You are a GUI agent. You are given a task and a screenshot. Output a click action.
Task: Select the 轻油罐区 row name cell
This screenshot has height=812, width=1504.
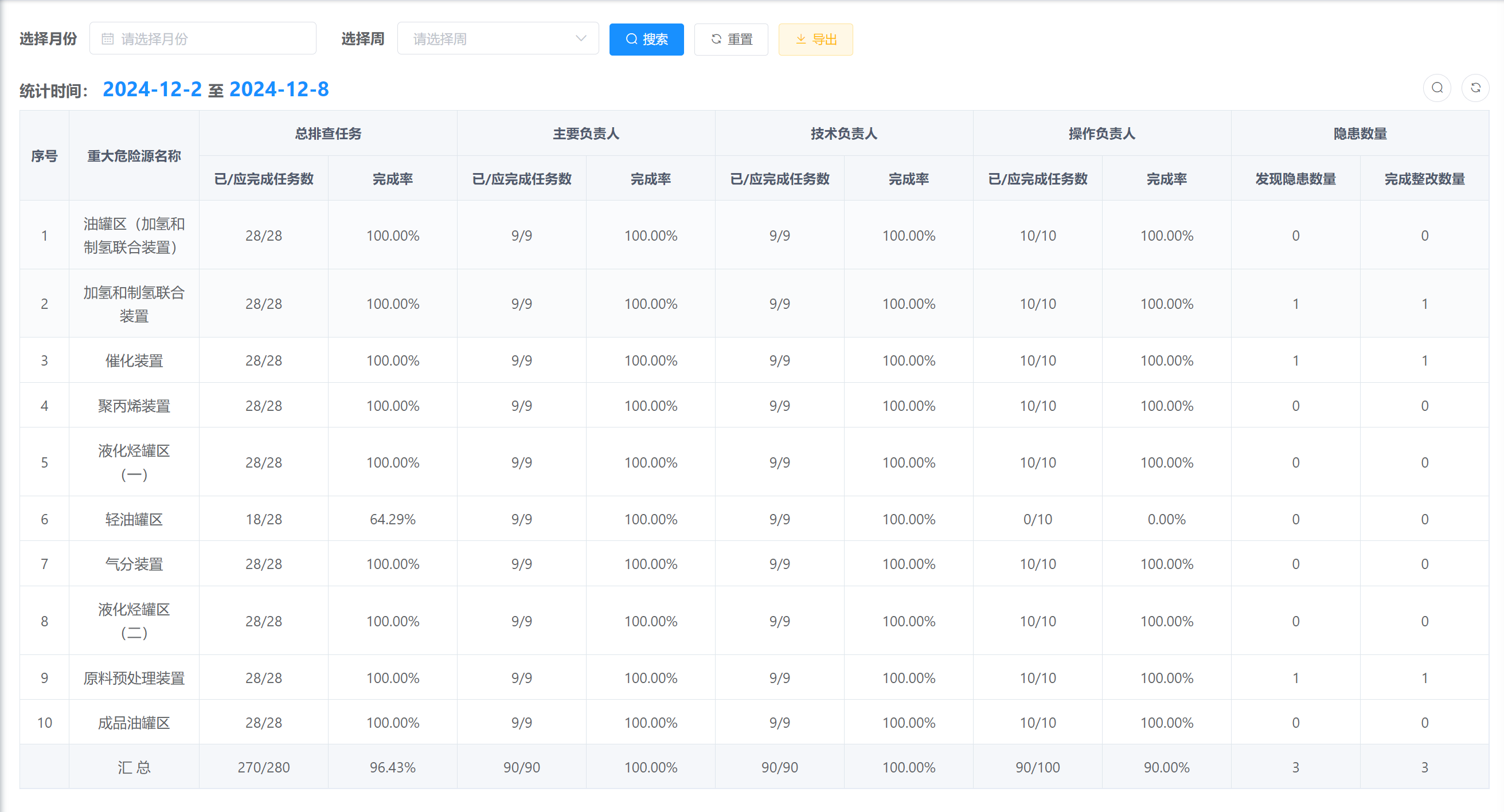pyautogui.click(x=134, y=519)
